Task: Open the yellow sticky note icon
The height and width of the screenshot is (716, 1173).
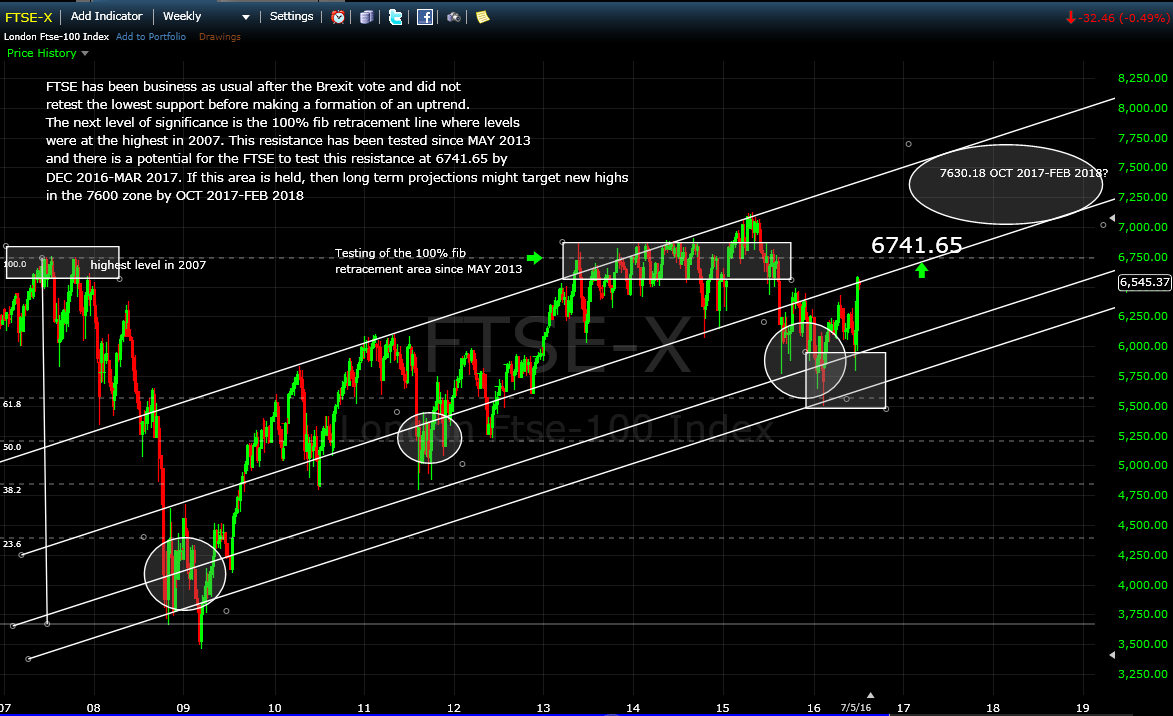Action: 483,16
